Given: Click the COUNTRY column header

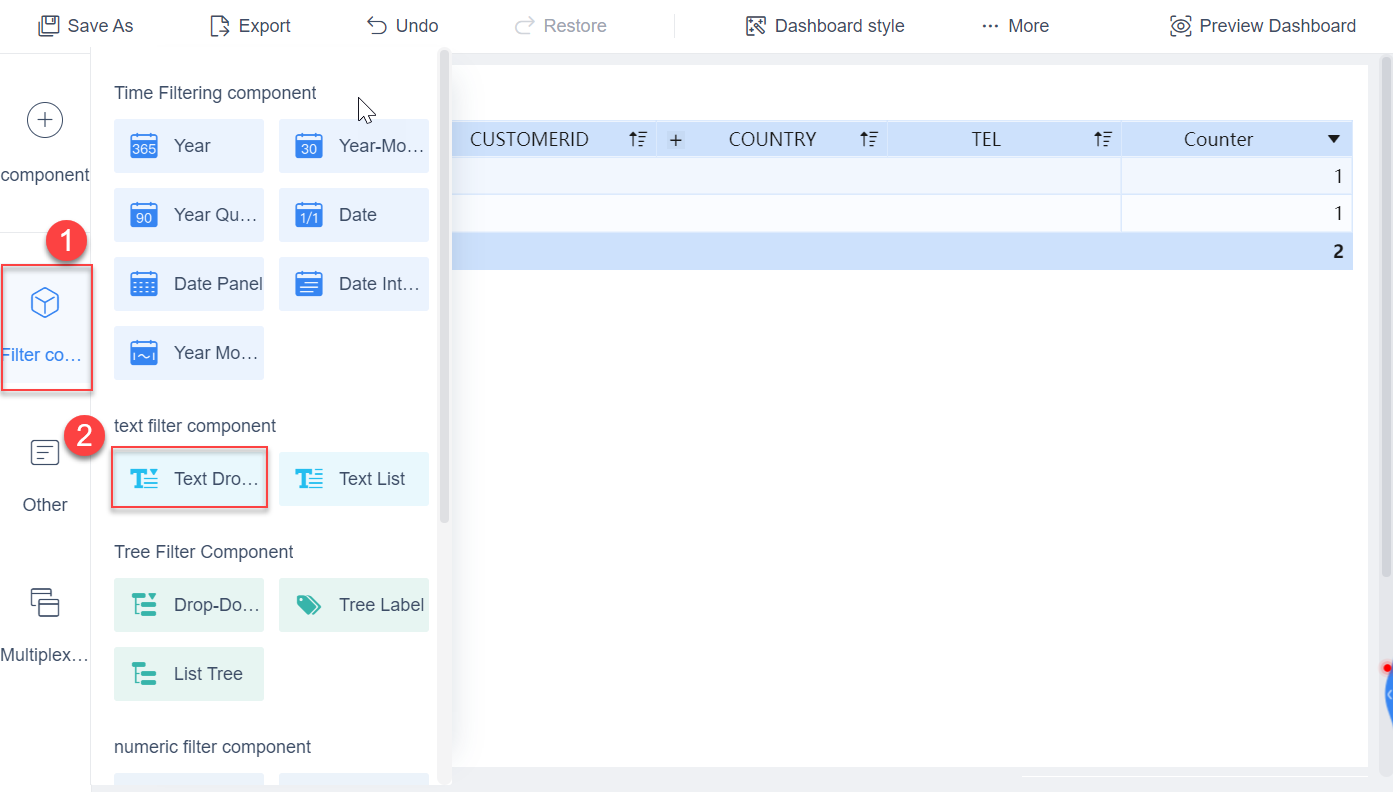Looking at the screenshot, I should click(772, 140).
